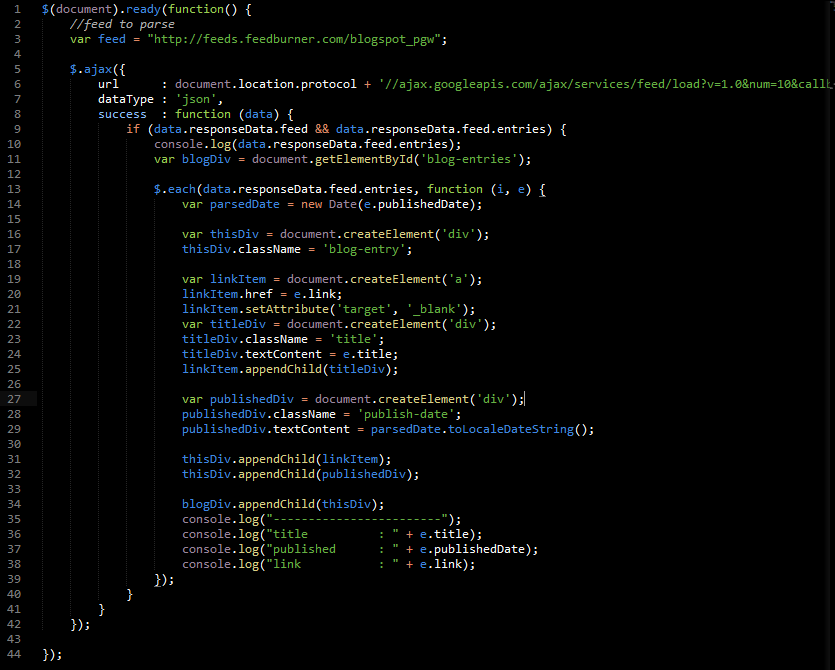Click the 'blog-entry' string on line 17
The height and width of the screenshot is (670, 835).
coord(364,249)
